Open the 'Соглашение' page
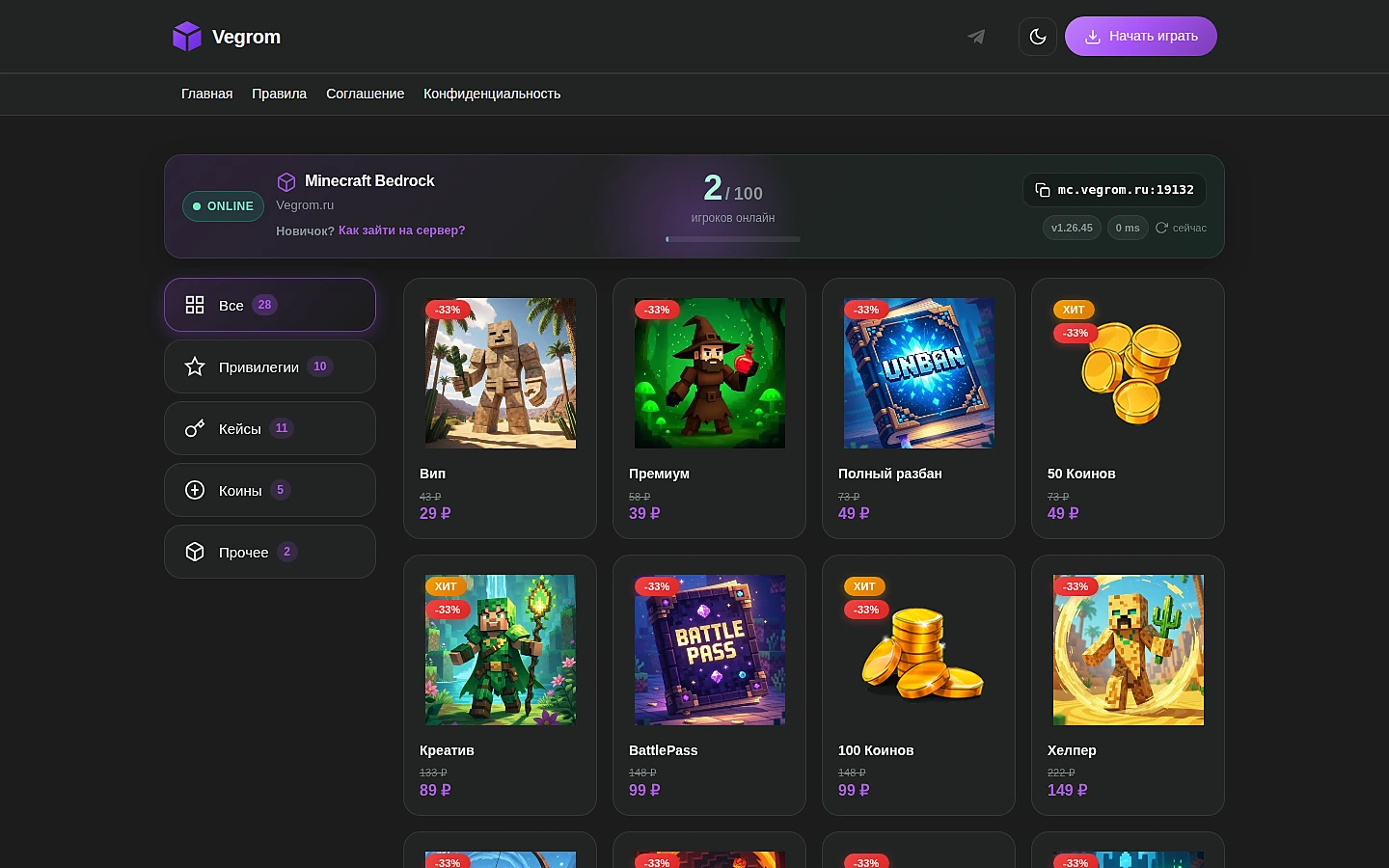The height and width of the screenshot is (868, 1389). pyautogui.click(x=365, y=94)
